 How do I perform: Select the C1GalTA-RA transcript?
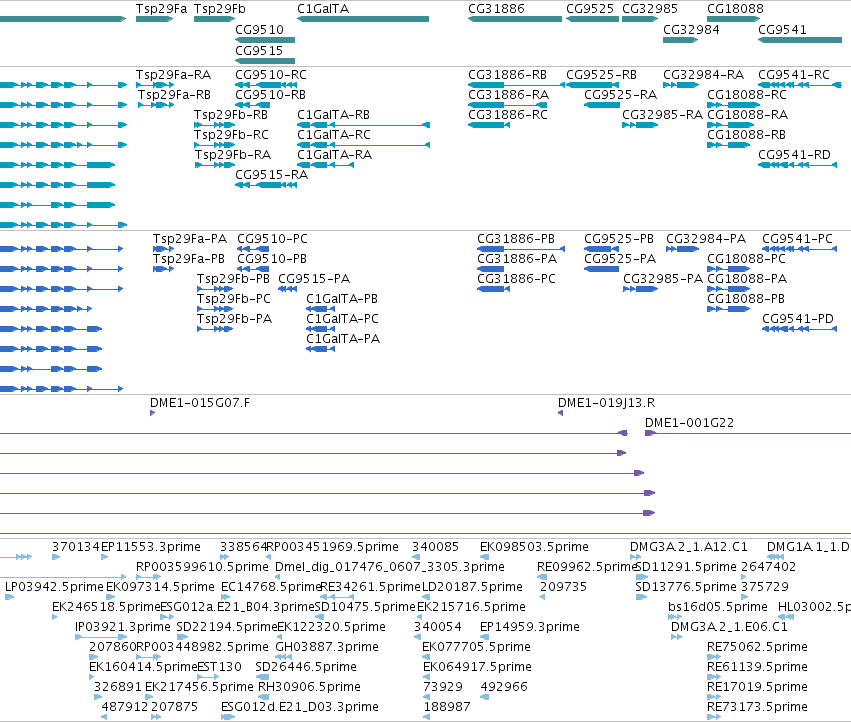(x=326, y=165)
